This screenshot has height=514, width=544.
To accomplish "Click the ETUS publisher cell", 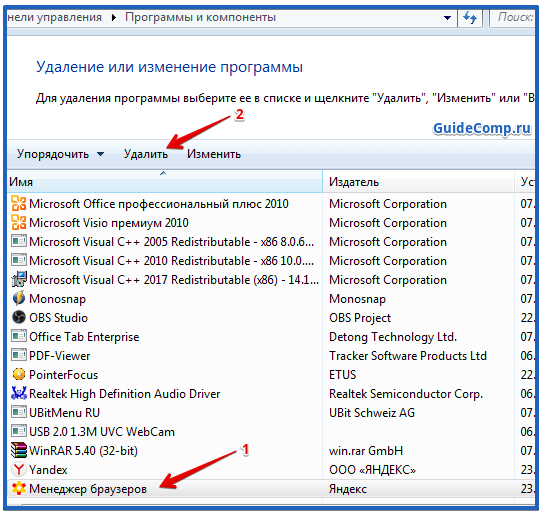I will [x=342, y=375].
